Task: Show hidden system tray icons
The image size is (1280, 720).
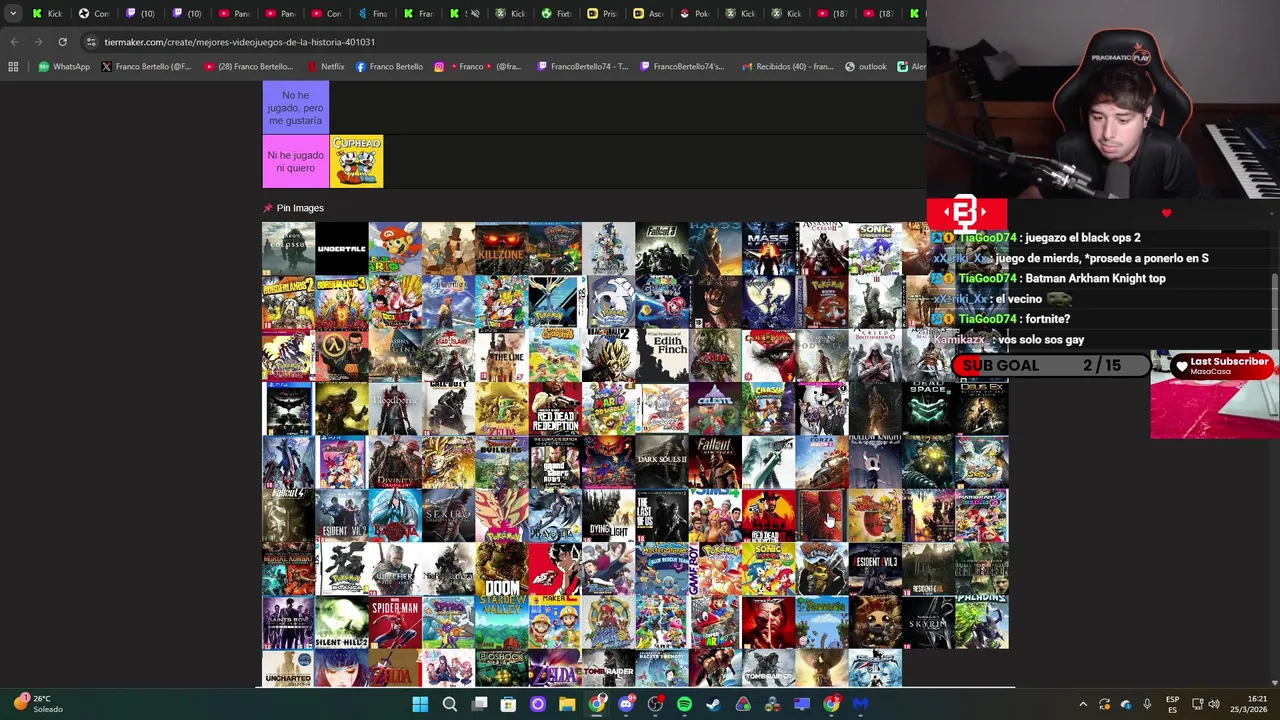Action: tap(1083, 704)
